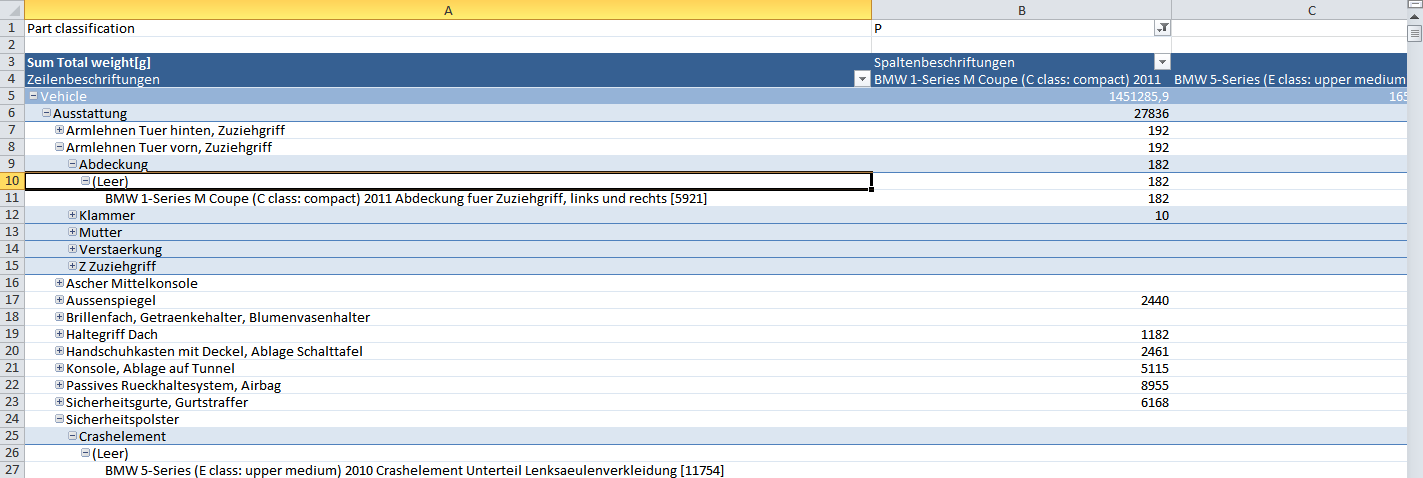
Task: Select Crashelement Unterteil Lenksaeulenverkleidung [11754] row
Action: coord(447,470)
